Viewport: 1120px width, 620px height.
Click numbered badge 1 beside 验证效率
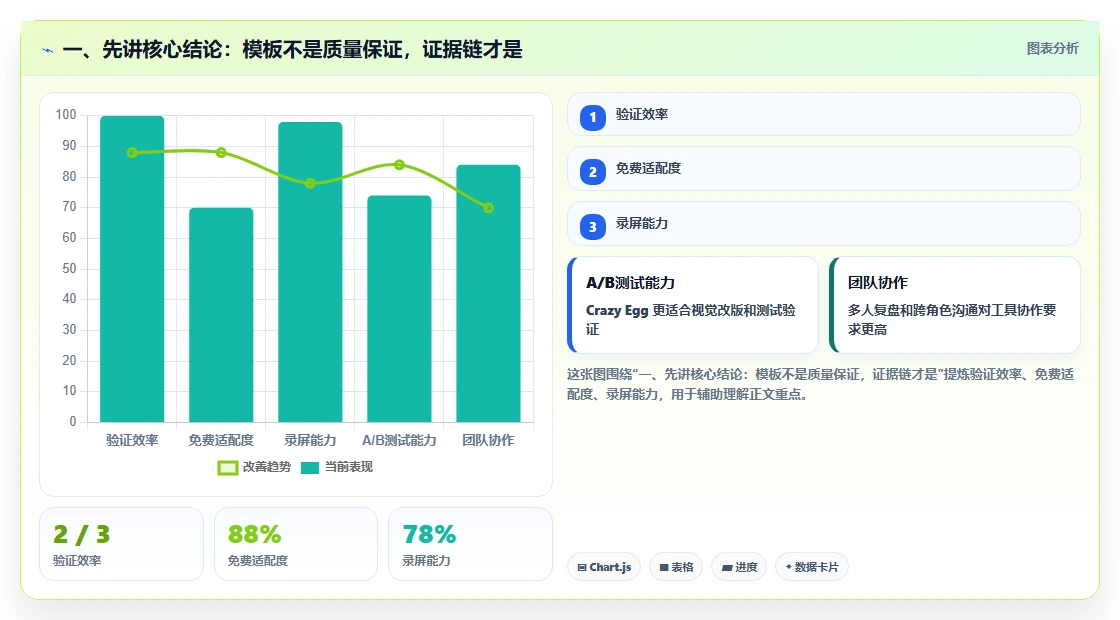coord(592,117)
